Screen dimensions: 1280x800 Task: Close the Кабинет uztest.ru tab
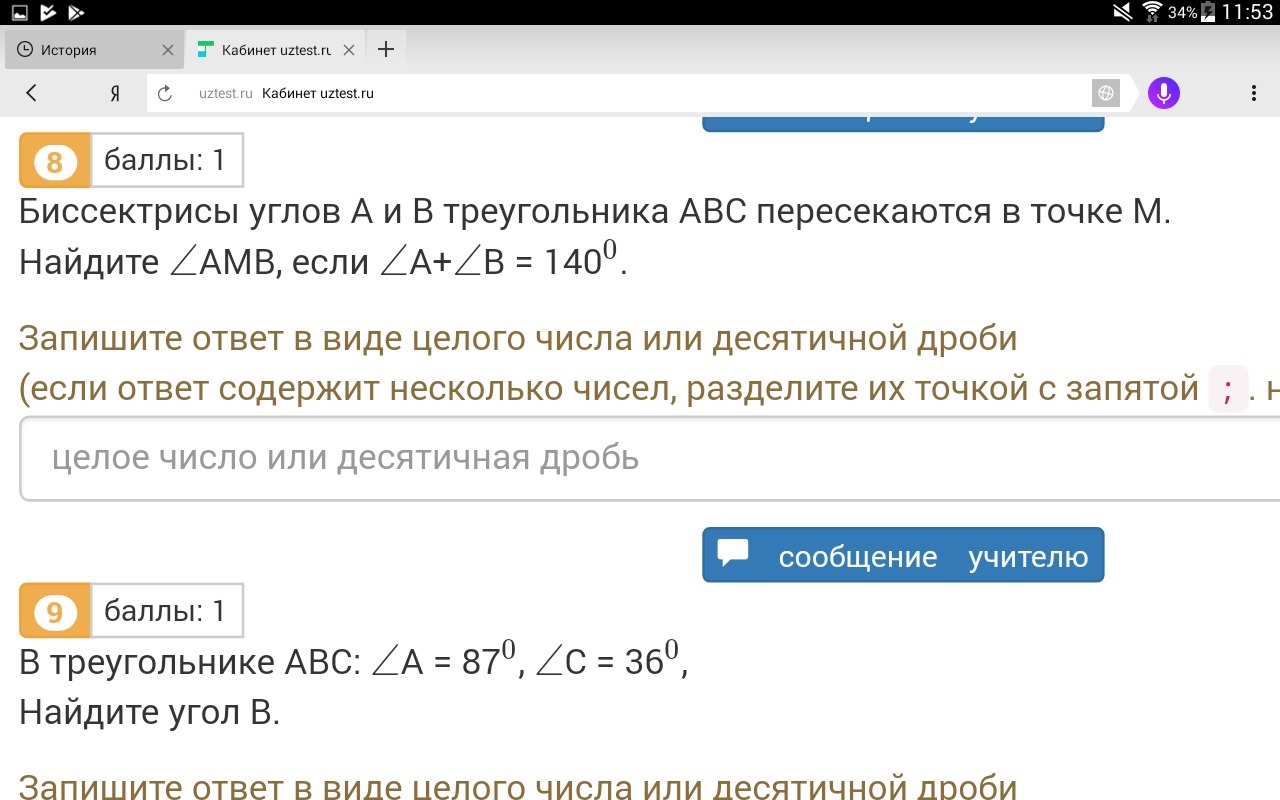coord(349,50)
